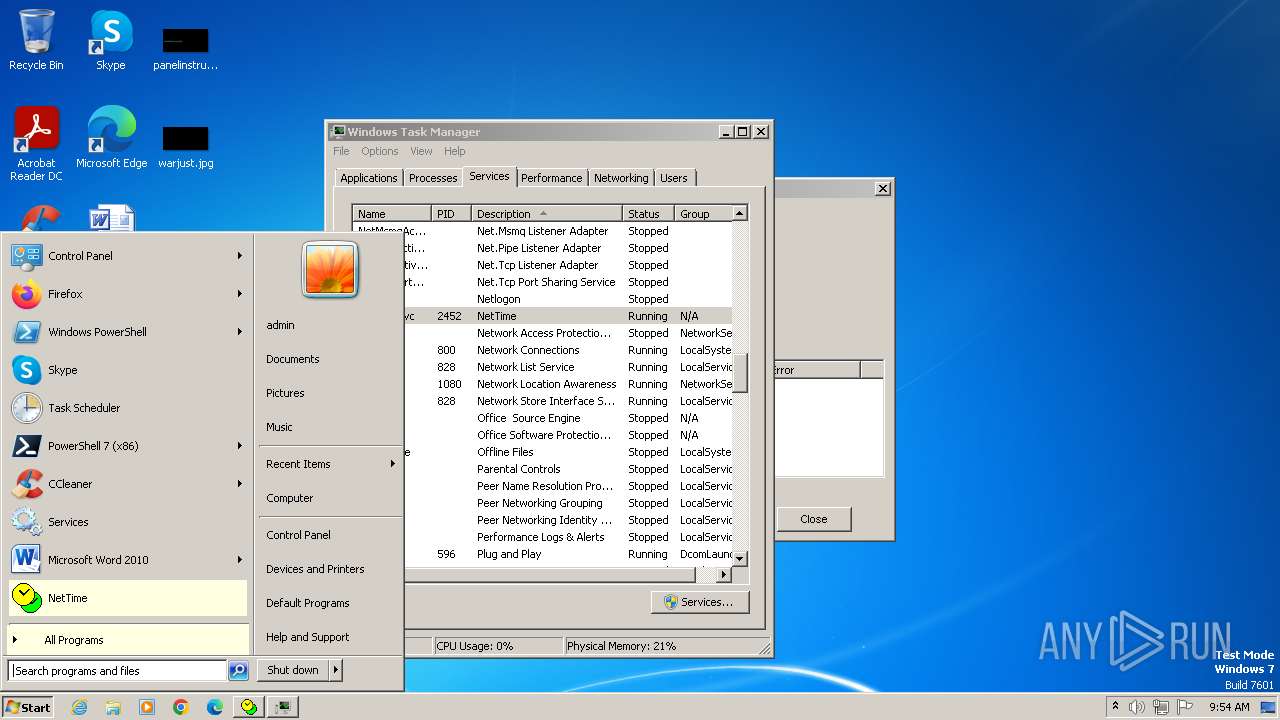This screenshot has height=720, width=1280.
Task: Open Services from the Start menu
Action: [127, 522]
